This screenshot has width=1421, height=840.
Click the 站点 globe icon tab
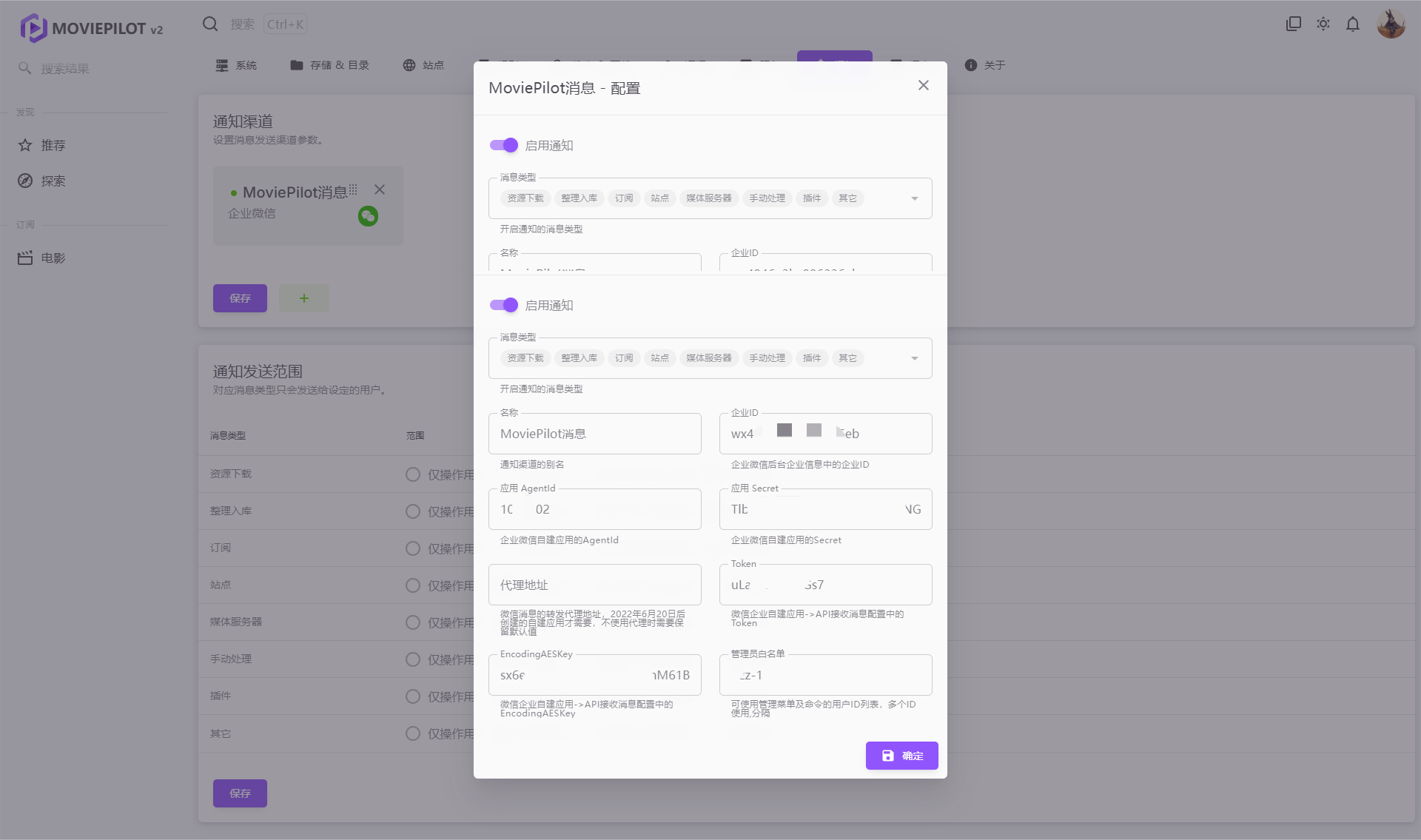[x=409, y=65]
